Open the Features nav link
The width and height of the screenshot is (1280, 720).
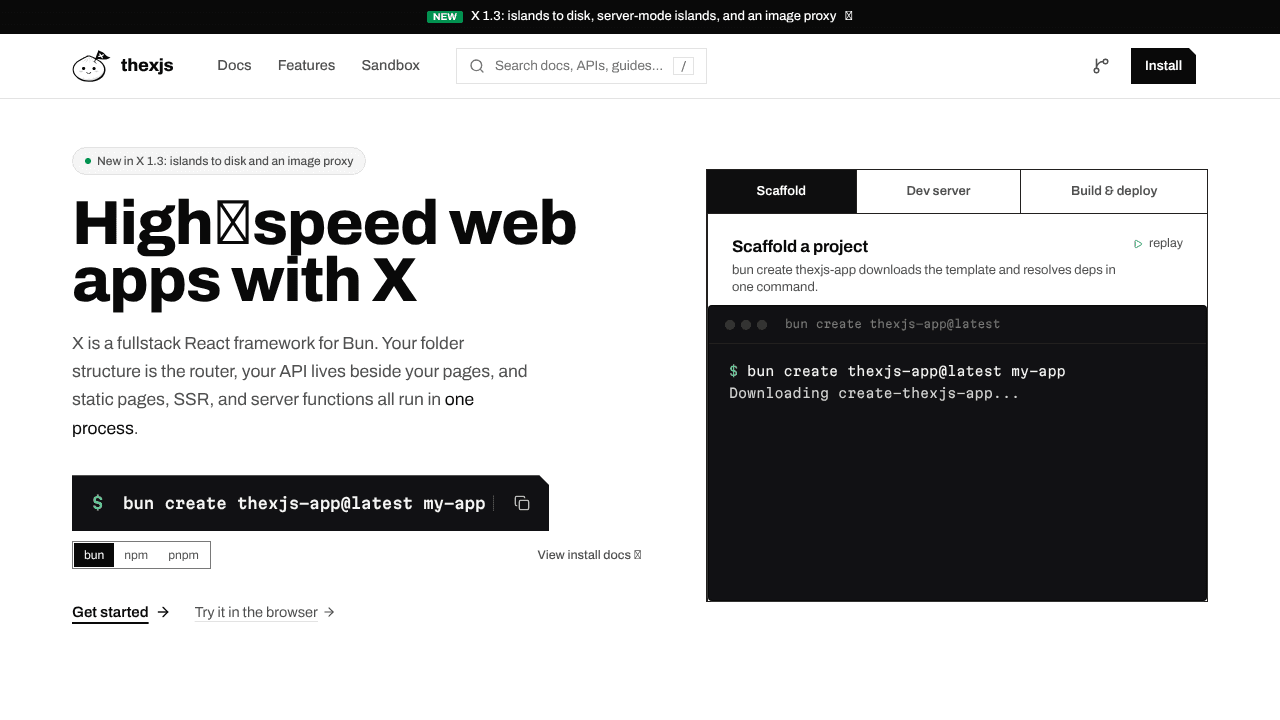[x=306, y=65]
